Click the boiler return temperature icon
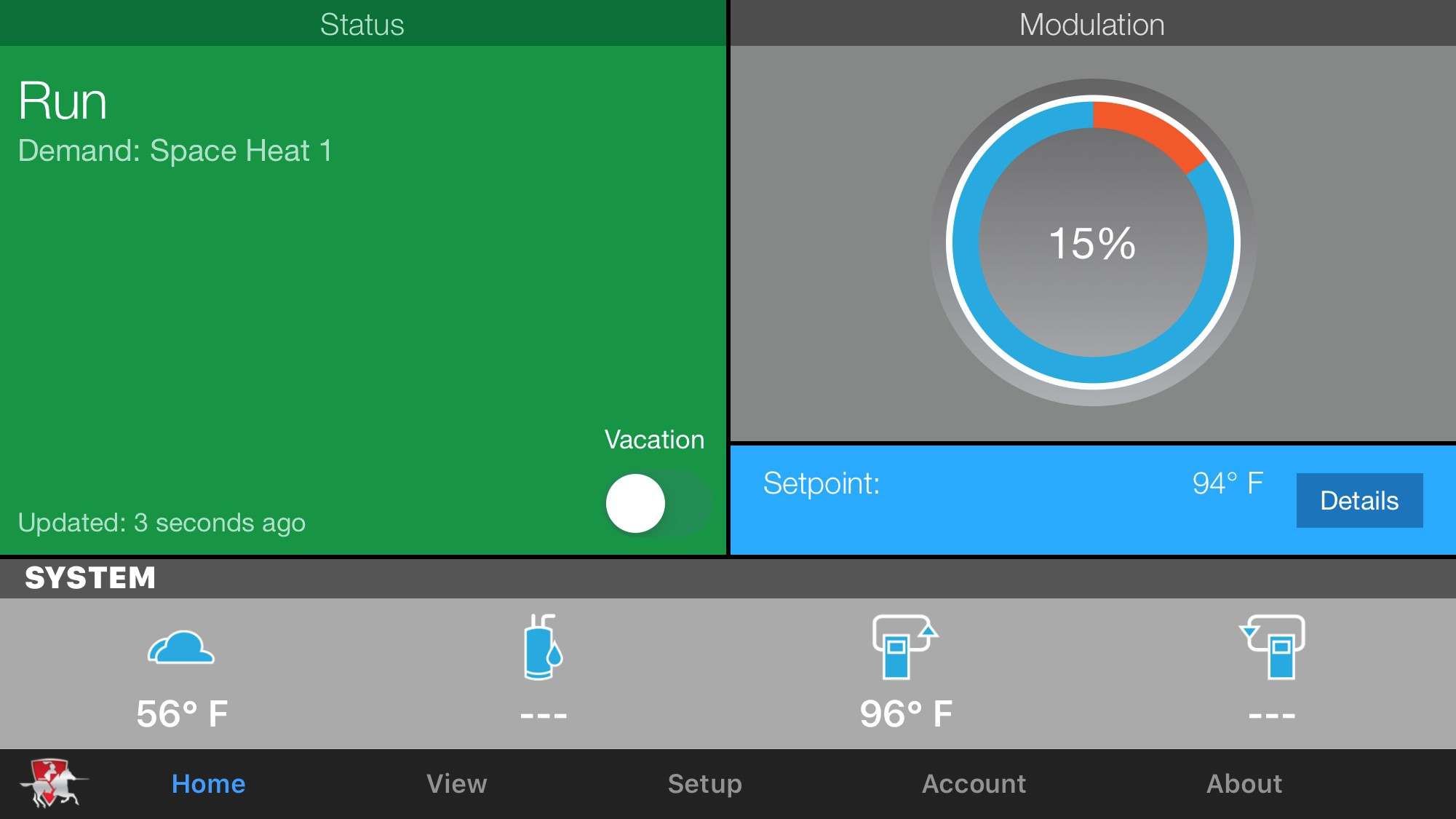Image resolution: width=1456 pixels, height=819 pixels. (x=1273, y=647)
